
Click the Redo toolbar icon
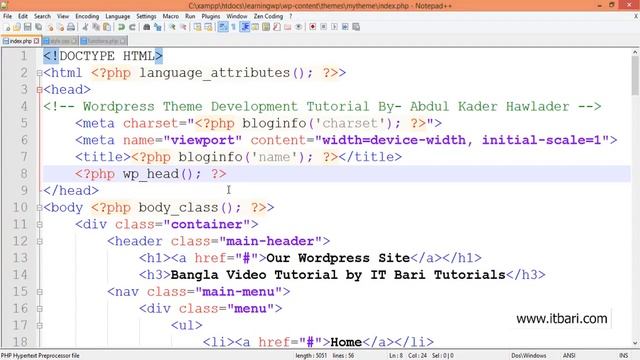(x=132, y=27)
